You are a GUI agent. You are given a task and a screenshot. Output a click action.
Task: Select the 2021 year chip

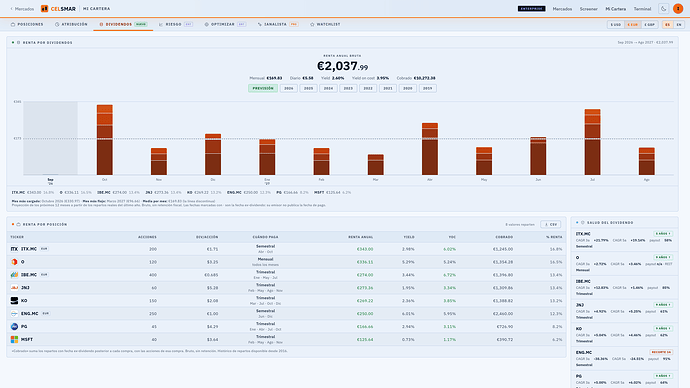(388, 88)
